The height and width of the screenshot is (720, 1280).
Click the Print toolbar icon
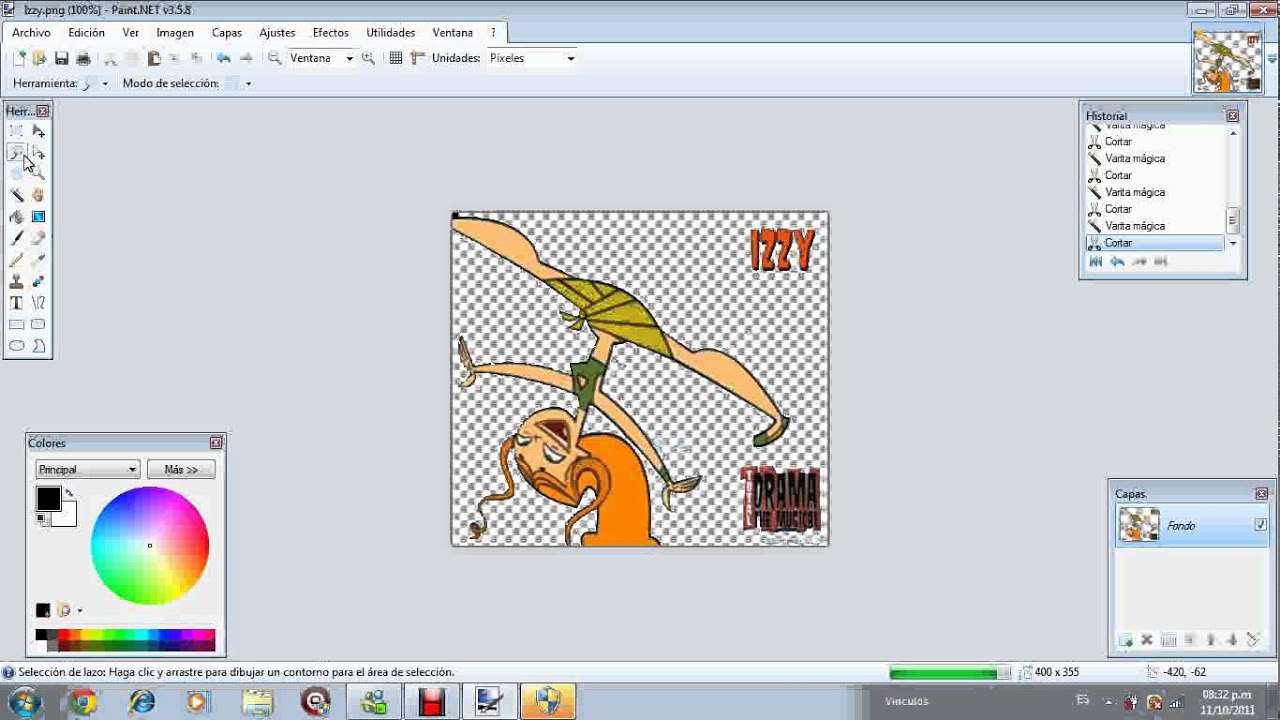coord(83,58)
